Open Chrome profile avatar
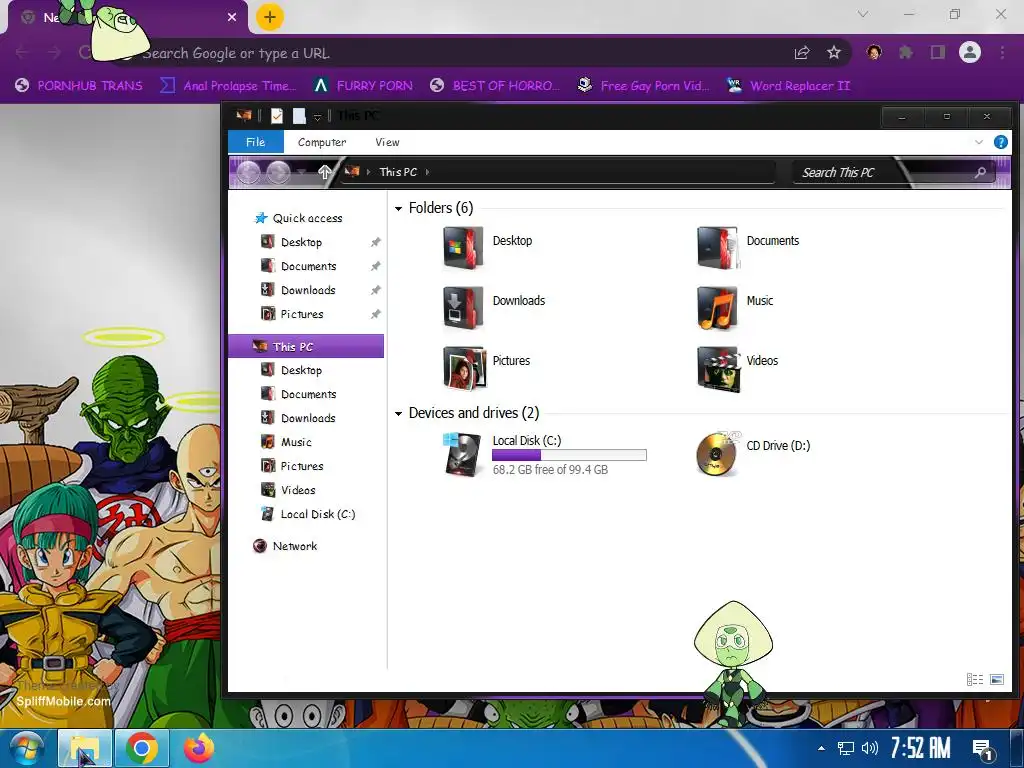The image size is (1024, 768). [x=970, y=52]
